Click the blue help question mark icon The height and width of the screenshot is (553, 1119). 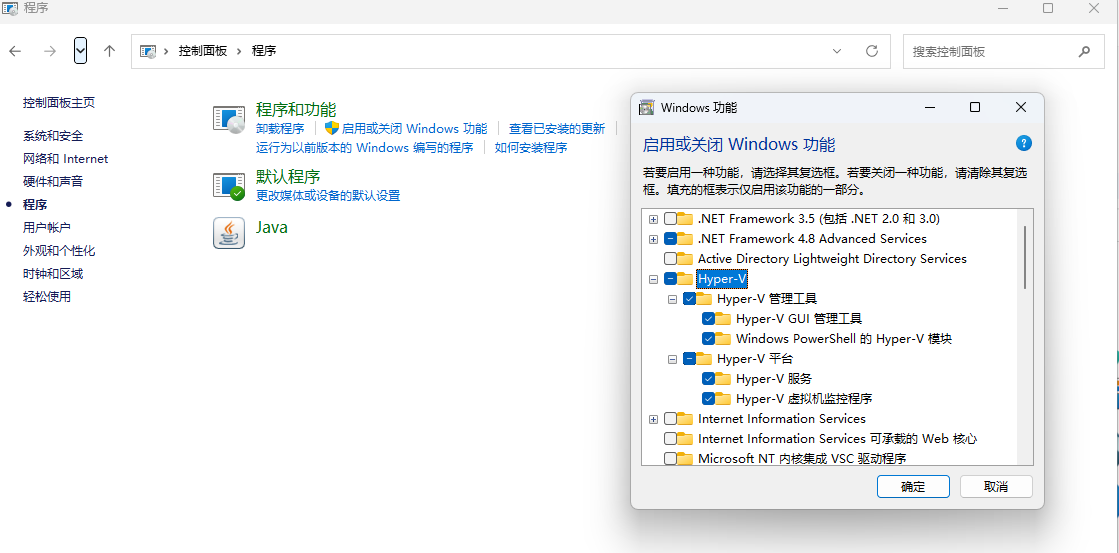click(1023, 143)
